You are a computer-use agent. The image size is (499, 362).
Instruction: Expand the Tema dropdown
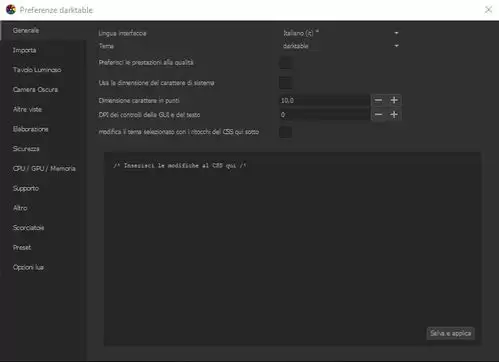click(x=341, y=46)
